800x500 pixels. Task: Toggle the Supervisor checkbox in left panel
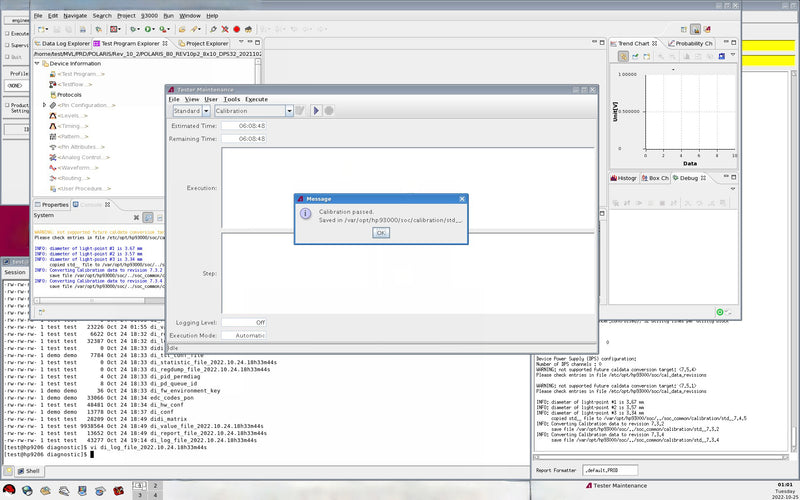pos(7,45)
